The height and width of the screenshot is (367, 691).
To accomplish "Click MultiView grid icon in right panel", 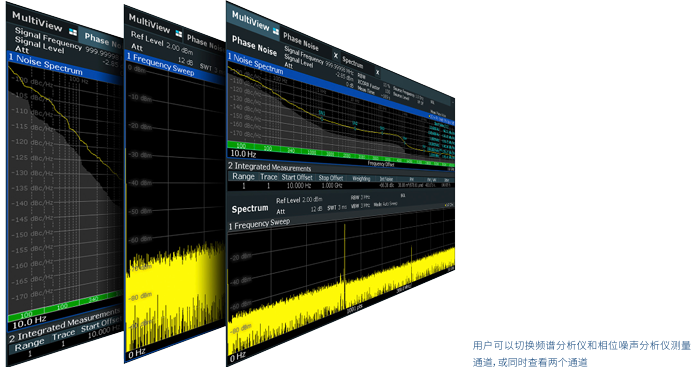I will click(x=275, y=31).
